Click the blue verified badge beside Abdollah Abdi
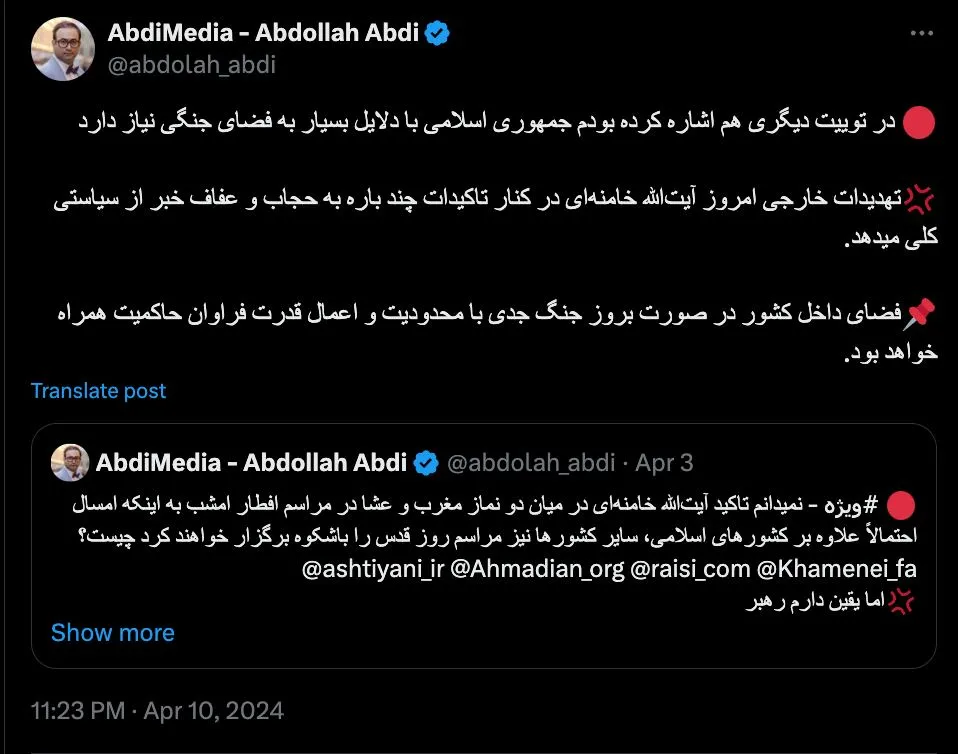The height and width of the screenshot is (754, 958). coord(437,33)
